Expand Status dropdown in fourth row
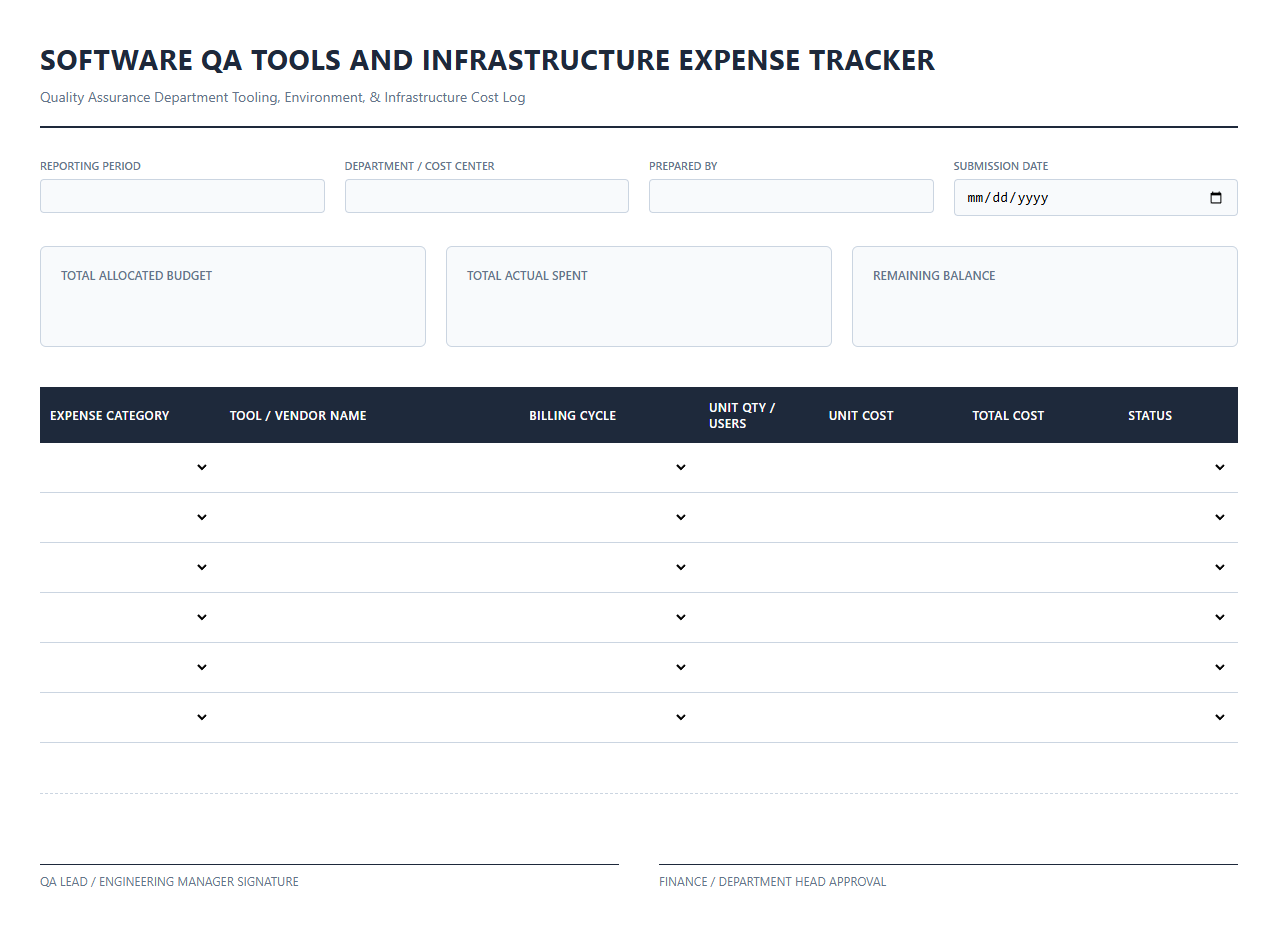This screenshot has height=929, width=1278. (x=1178, y=617)
